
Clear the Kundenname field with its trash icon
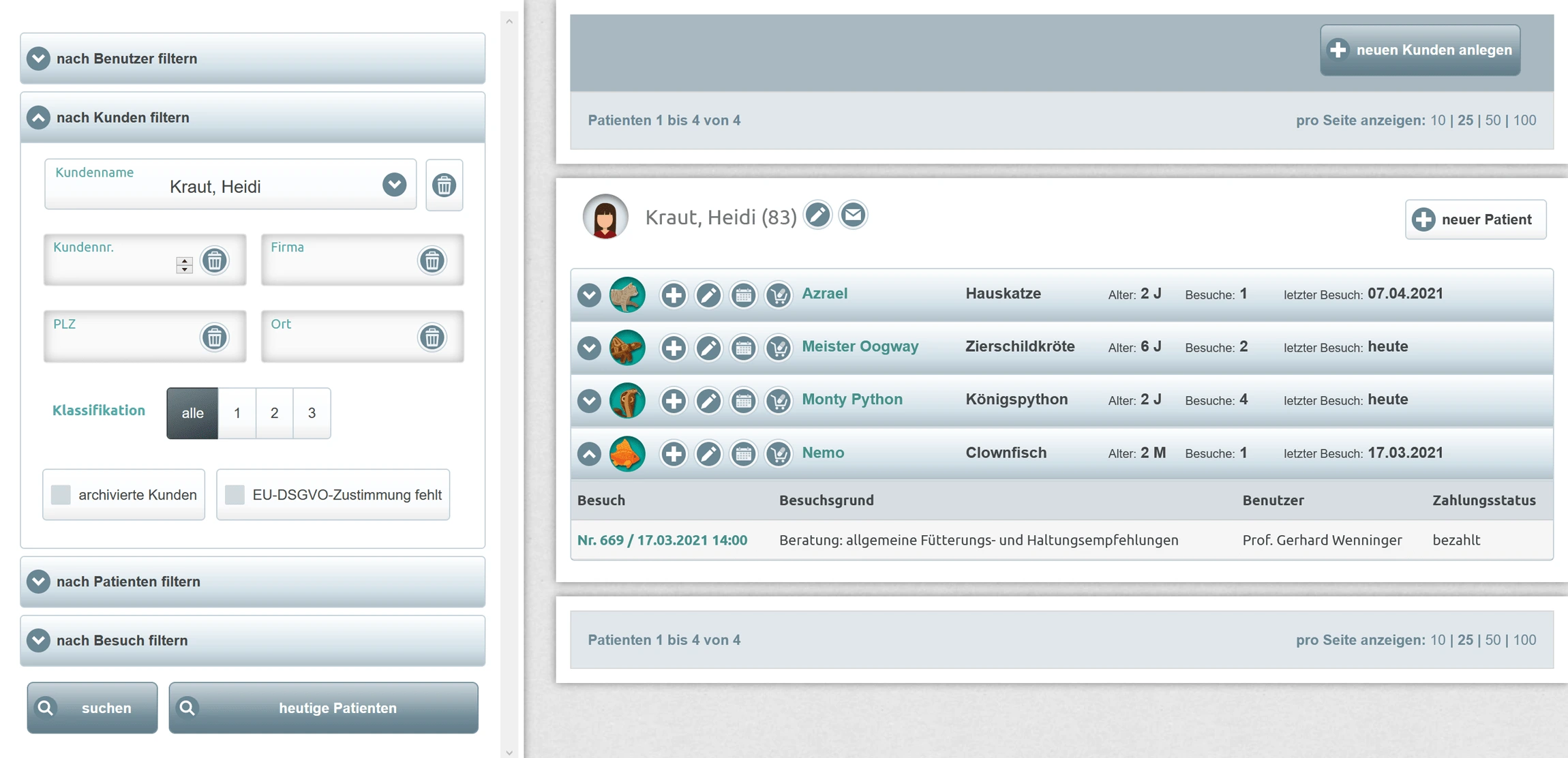point(444,185)
